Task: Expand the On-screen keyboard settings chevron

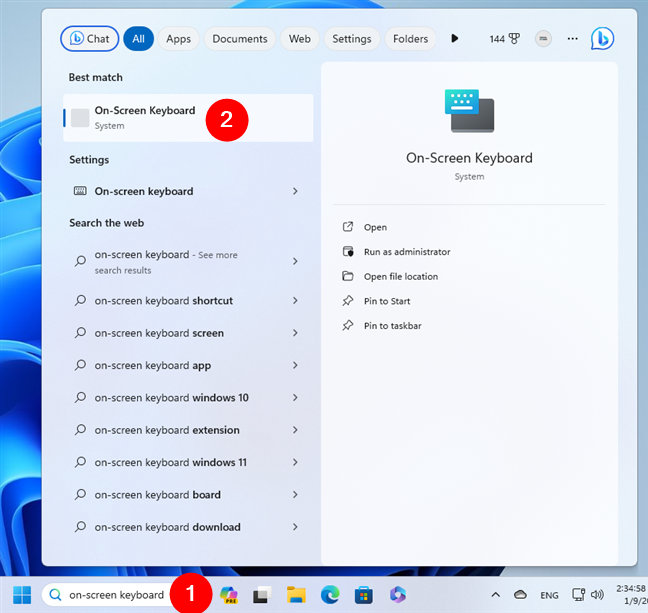Action: click(295, 191)
